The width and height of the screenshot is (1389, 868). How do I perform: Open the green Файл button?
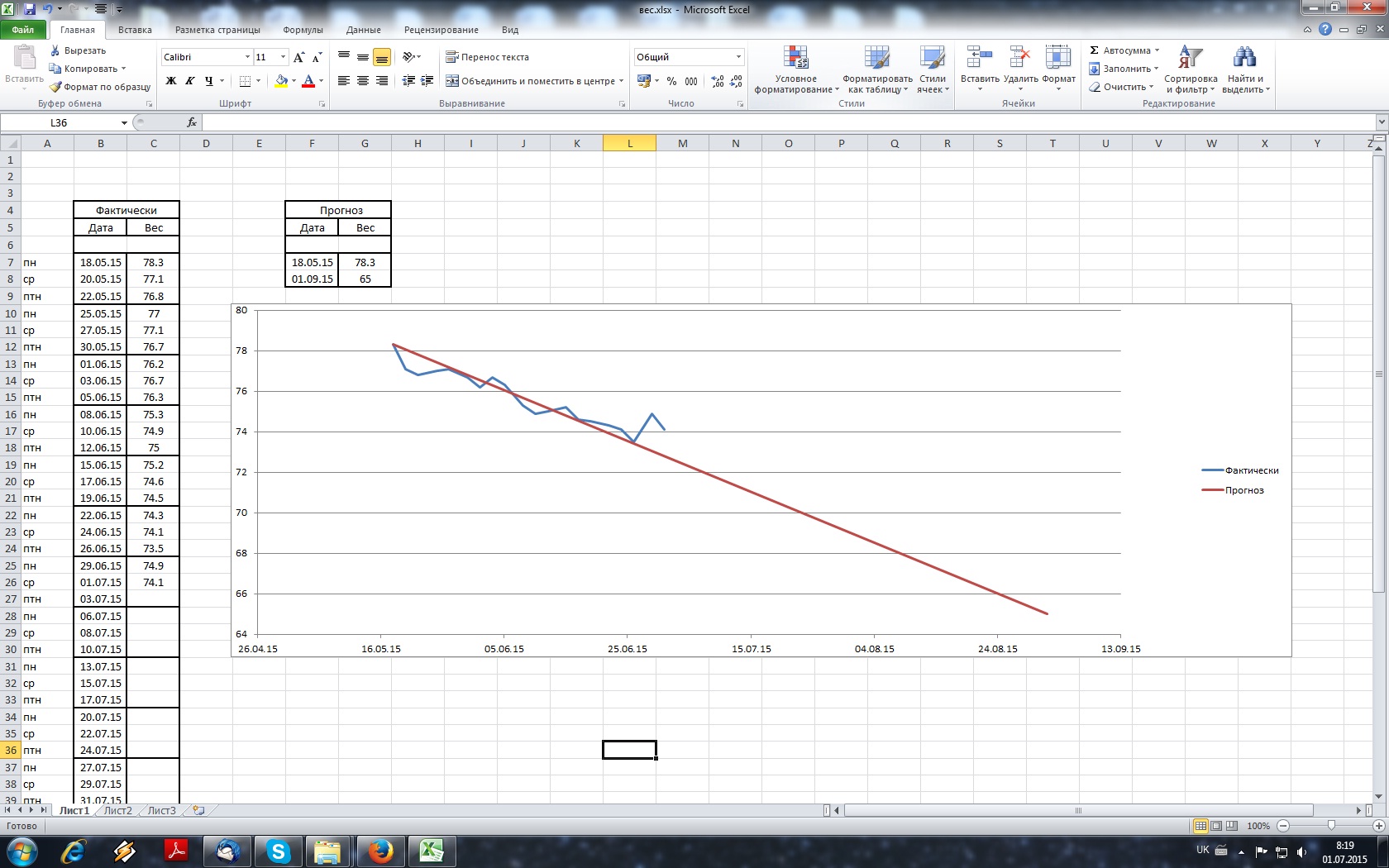point(23,30)
